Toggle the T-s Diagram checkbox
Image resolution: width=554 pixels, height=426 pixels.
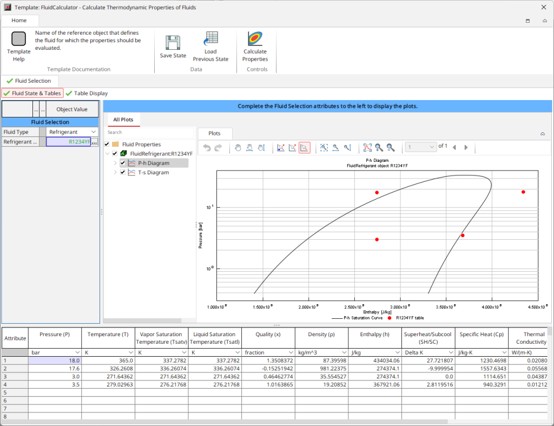click(x=123, y=172)
